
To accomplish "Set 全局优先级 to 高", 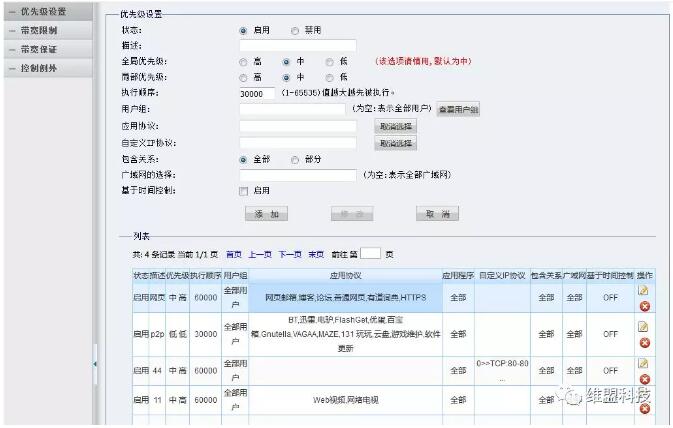I will 244,61.
